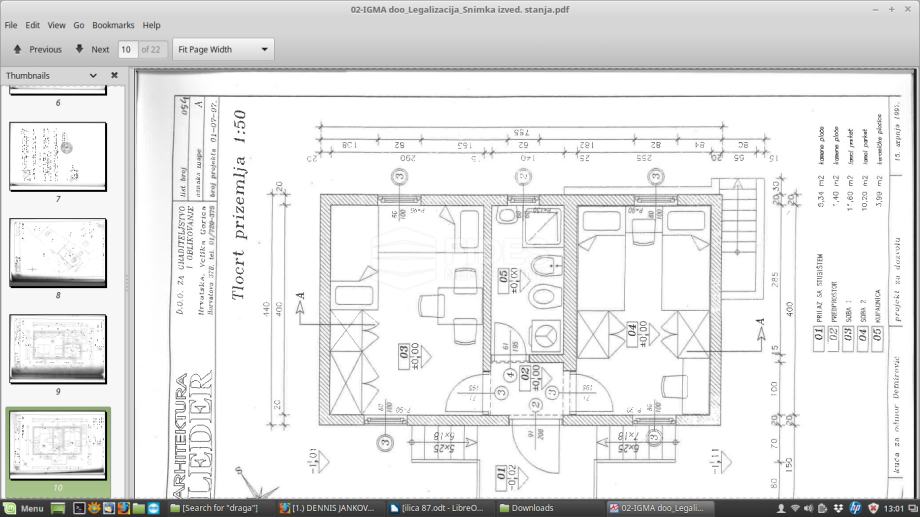
Task: Launch the Terminal from the panel
Action: click(79, 508)
